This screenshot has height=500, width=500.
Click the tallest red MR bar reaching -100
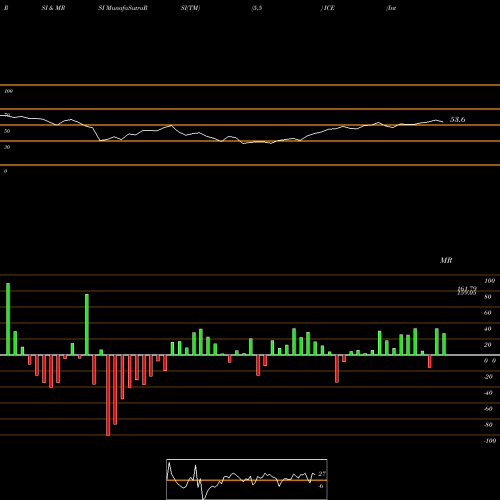click(108, 395)
